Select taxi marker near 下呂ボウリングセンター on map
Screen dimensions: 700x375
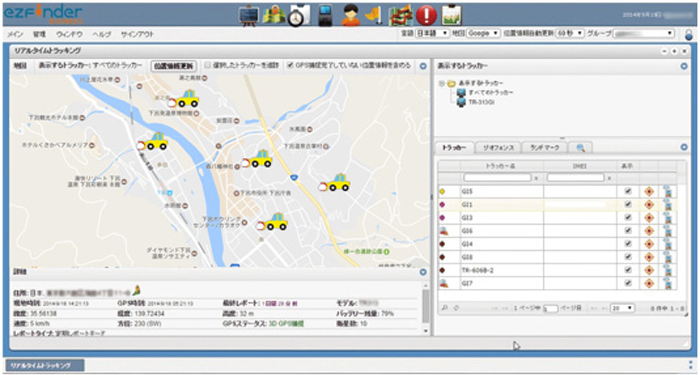coord(271,222)
